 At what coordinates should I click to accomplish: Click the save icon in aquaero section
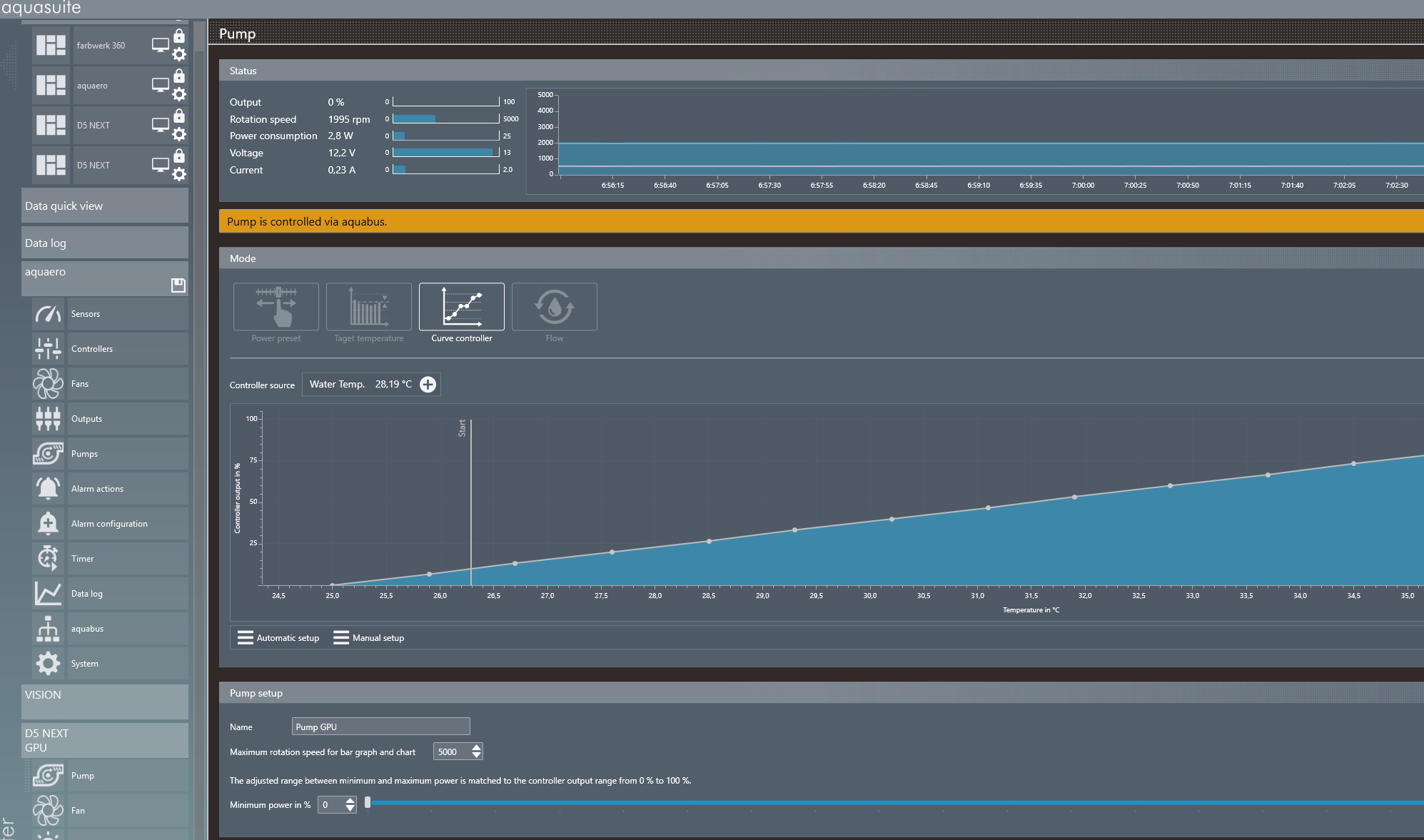point(178,285)
